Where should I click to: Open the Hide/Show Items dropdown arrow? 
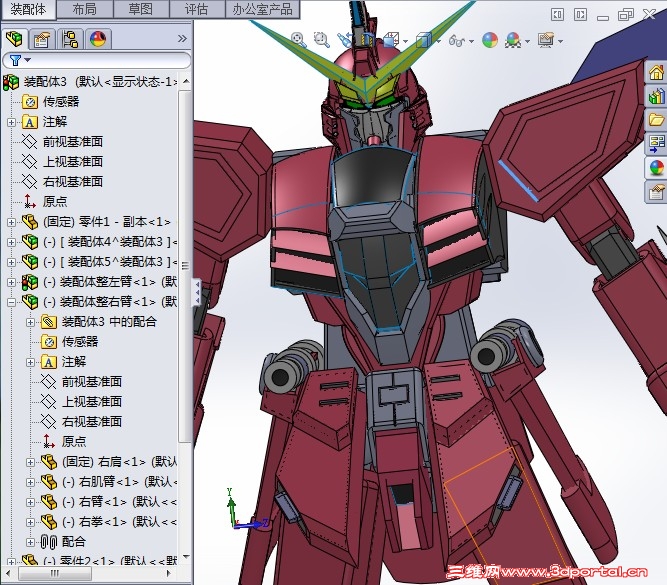tap(471, 41)
